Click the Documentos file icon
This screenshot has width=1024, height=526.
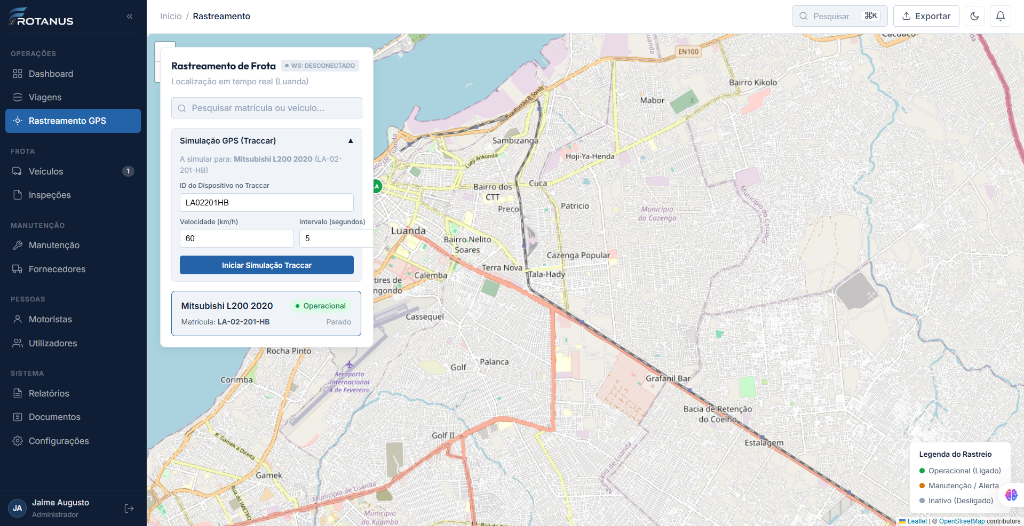18,417
